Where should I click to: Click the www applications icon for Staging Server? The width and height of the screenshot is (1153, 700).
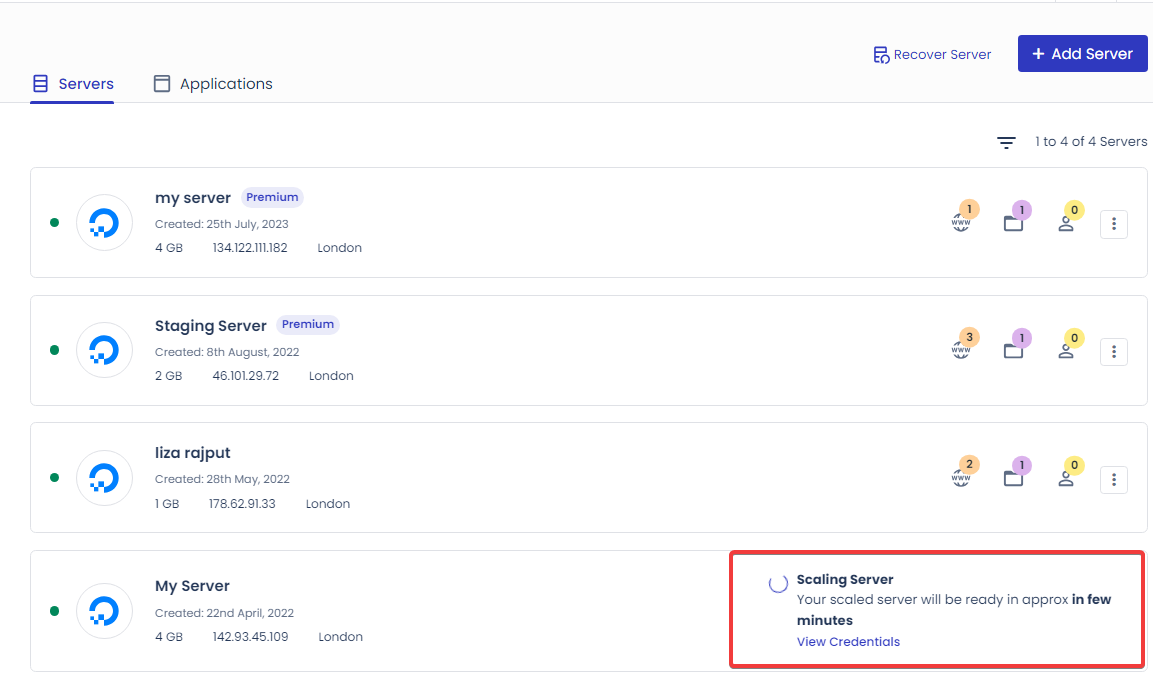[960, 351]
